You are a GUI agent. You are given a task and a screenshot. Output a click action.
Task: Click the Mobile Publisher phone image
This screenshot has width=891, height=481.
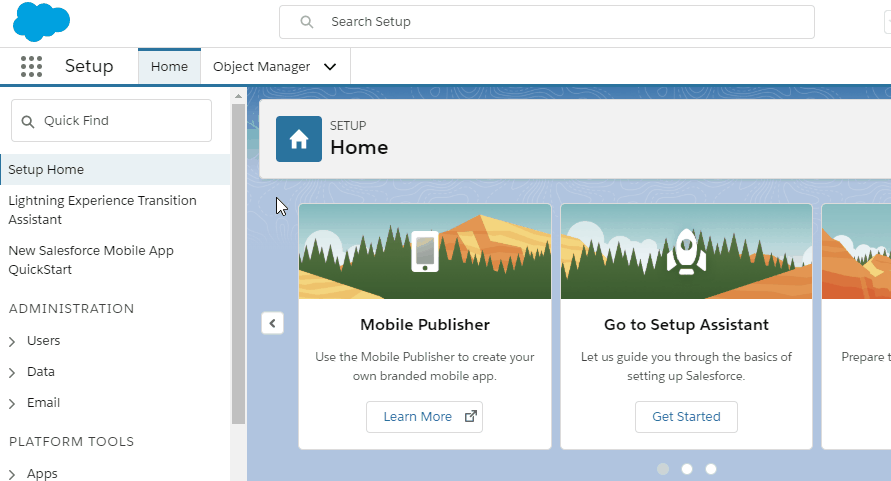pos(425,251)
